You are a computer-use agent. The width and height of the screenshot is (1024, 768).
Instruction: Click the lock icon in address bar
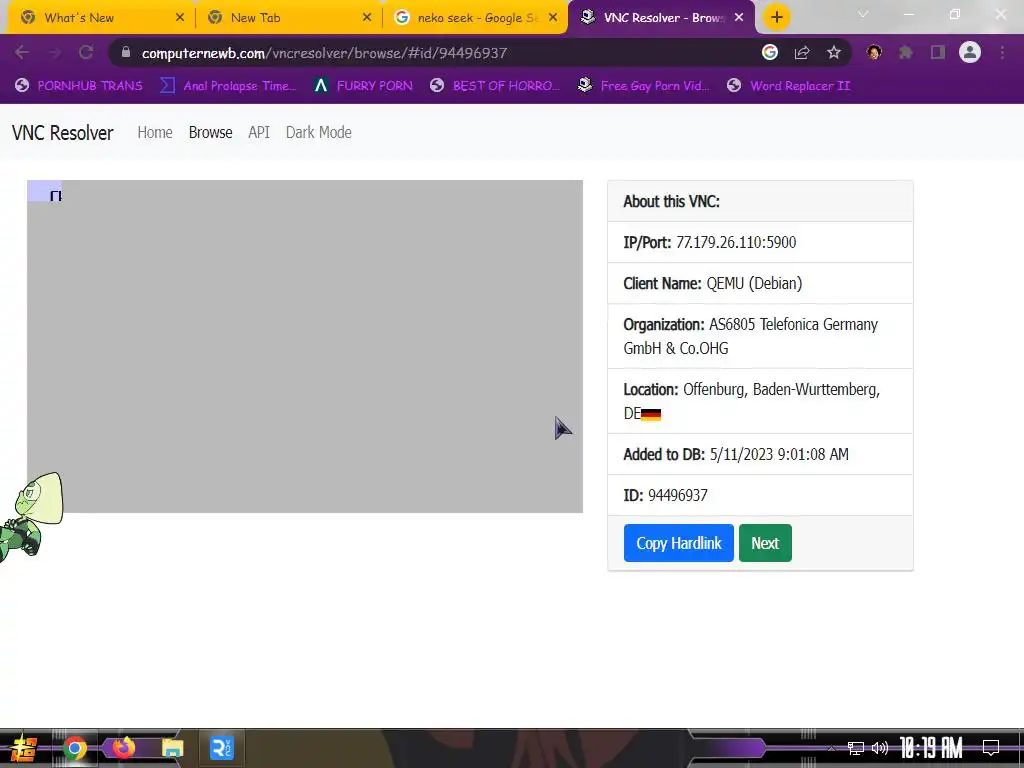coord(126,52)
